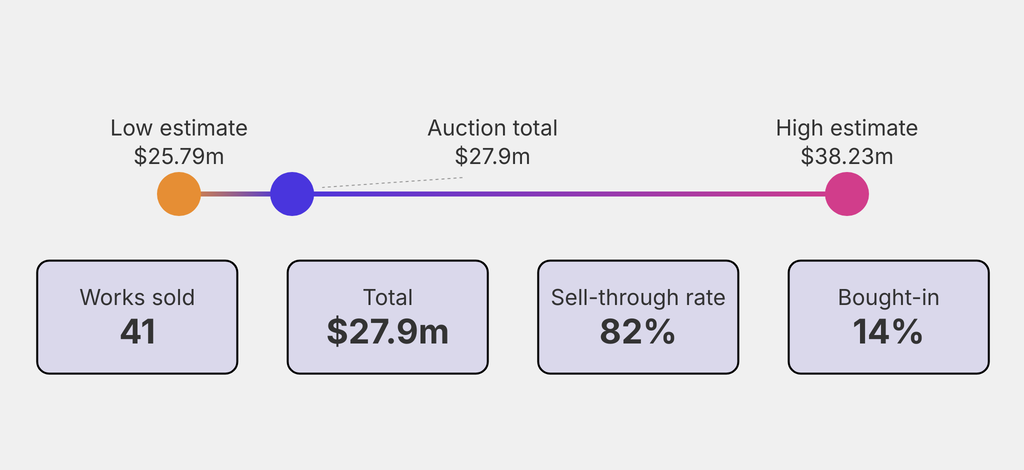The image size is (1024, 470).
Task: Click the pink High estimate dot
Action: click(847, 194)
